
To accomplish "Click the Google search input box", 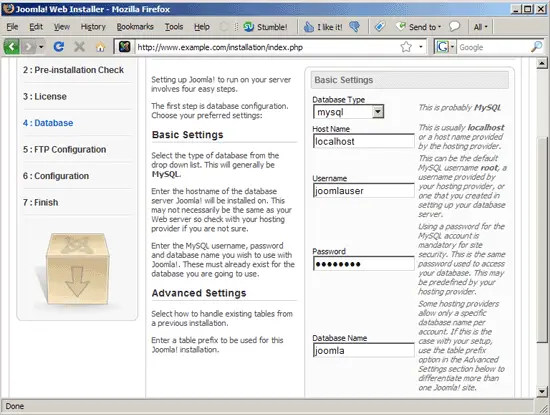I will coord(494,47).
